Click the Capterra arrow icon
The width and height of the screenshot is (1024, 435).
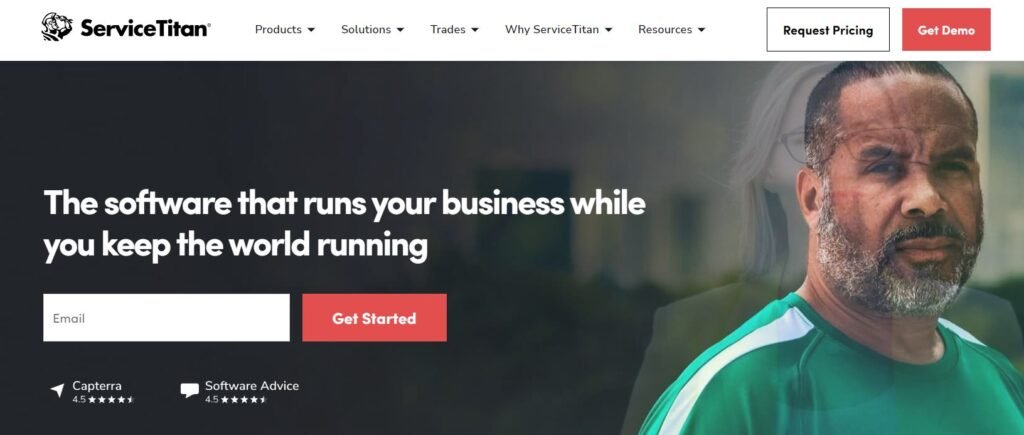pyautogui.click(x=57, y=391)
